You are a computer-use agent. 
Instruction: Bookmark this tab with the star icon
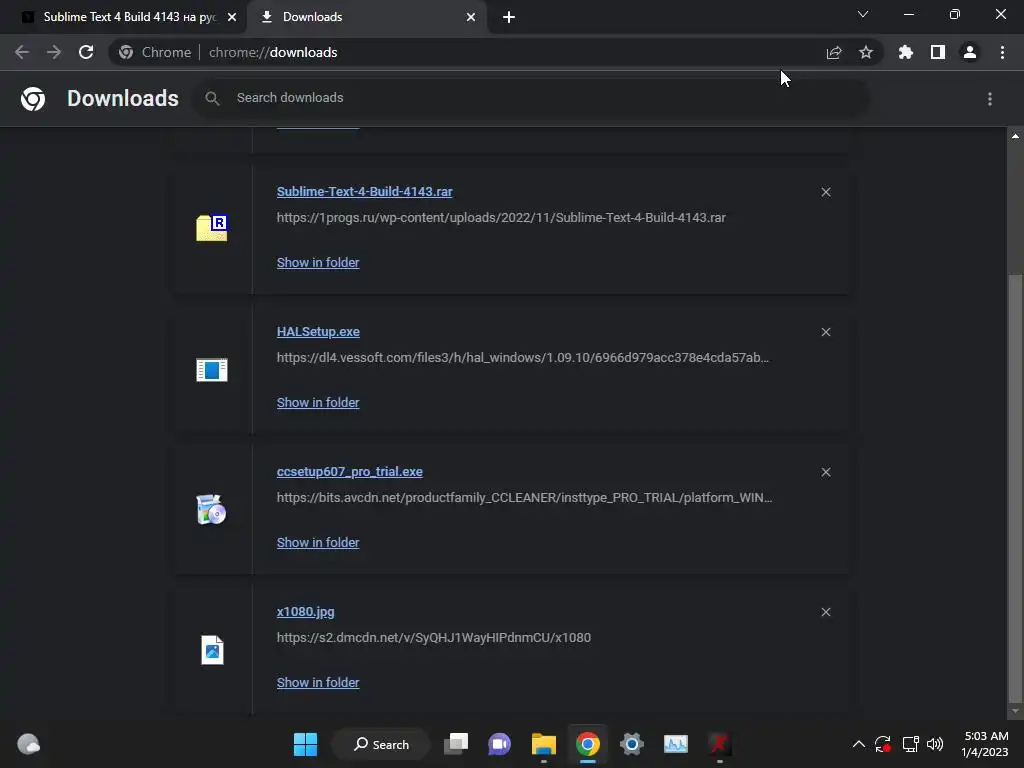pos(866,52)
